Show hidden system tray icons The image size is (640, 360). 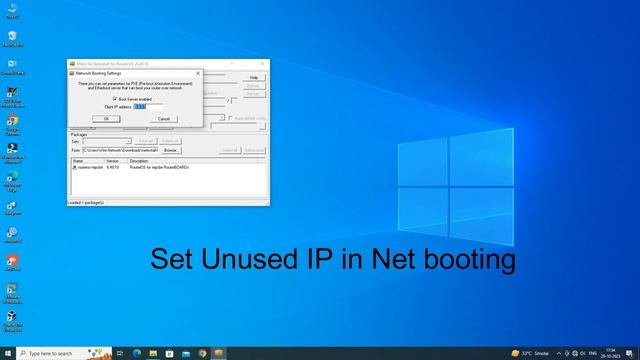[x=558, y=353]
